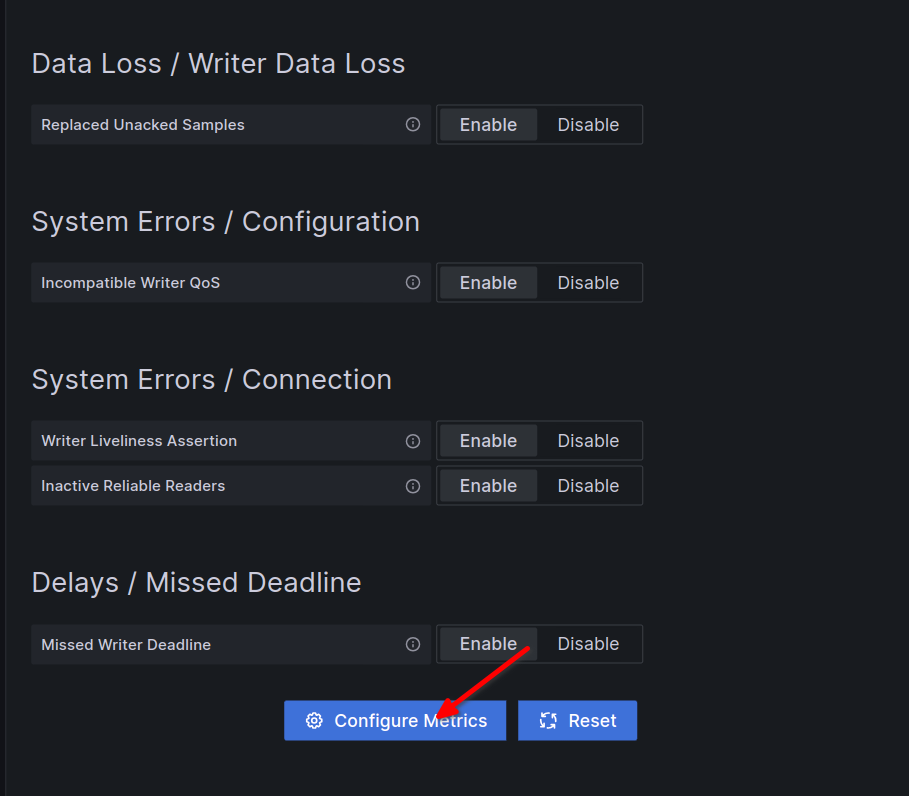
Task: Click the info icon for Replaced Unacked Samples
Action: pos(412,124)
